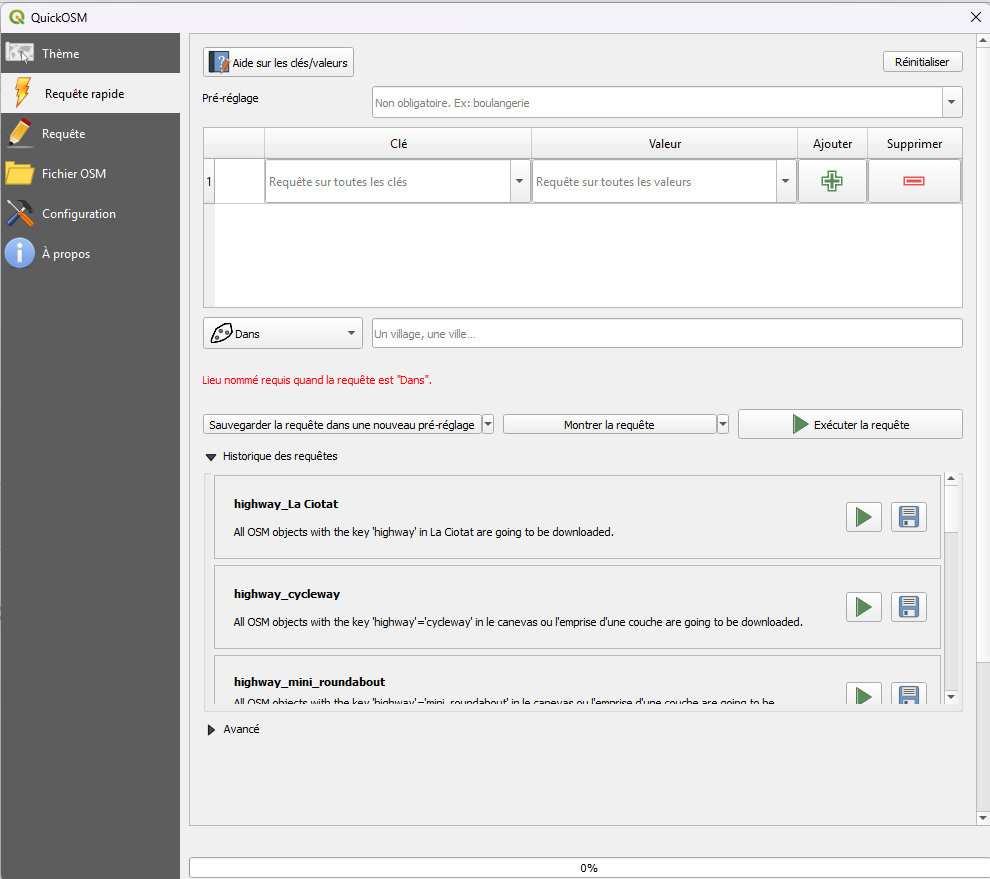Expand the Avancé section

tap(212, 730)
